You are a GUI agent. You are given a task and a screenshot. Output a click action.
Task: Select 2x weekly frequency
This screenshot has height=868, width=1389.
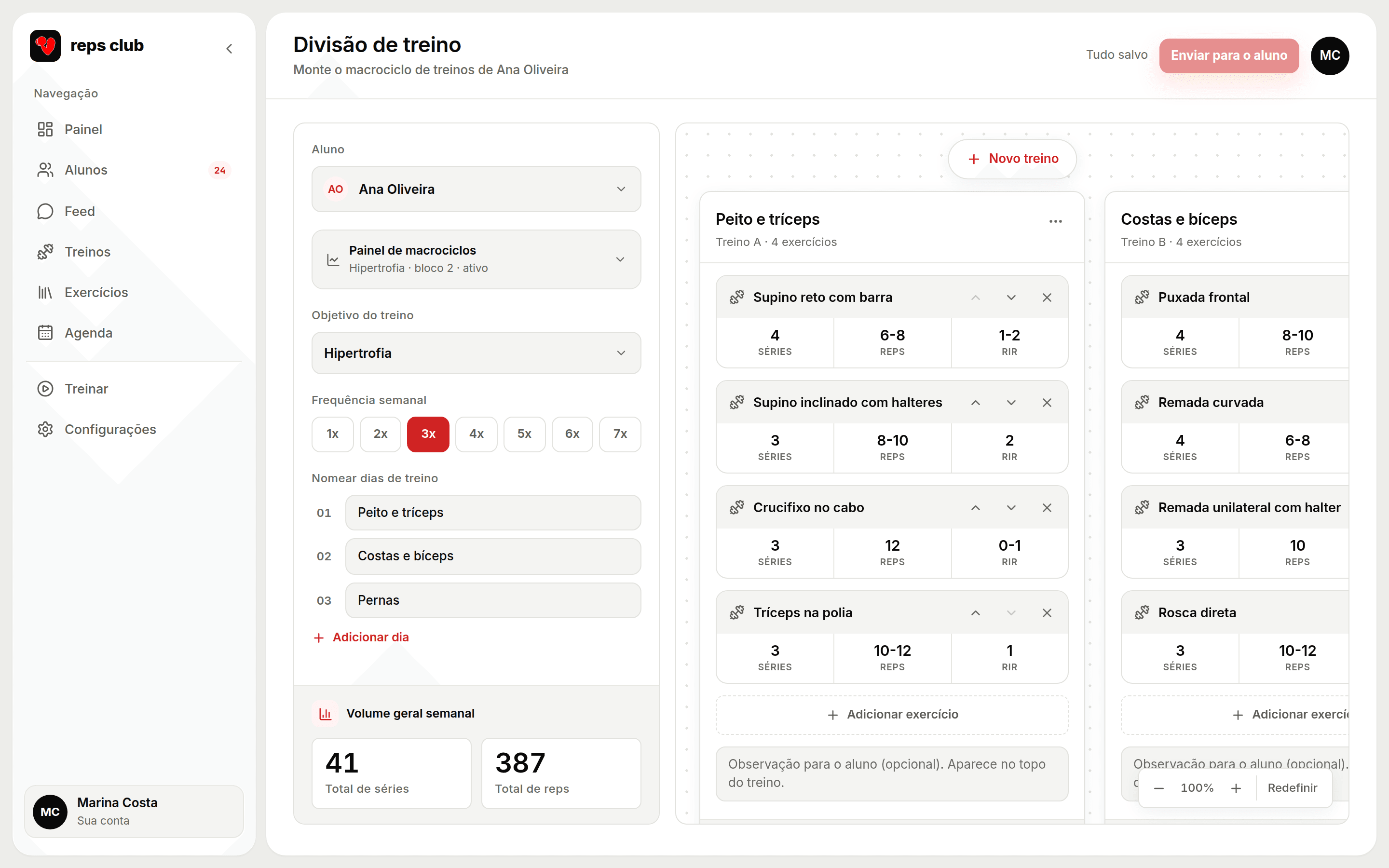(x=380, y=434)
